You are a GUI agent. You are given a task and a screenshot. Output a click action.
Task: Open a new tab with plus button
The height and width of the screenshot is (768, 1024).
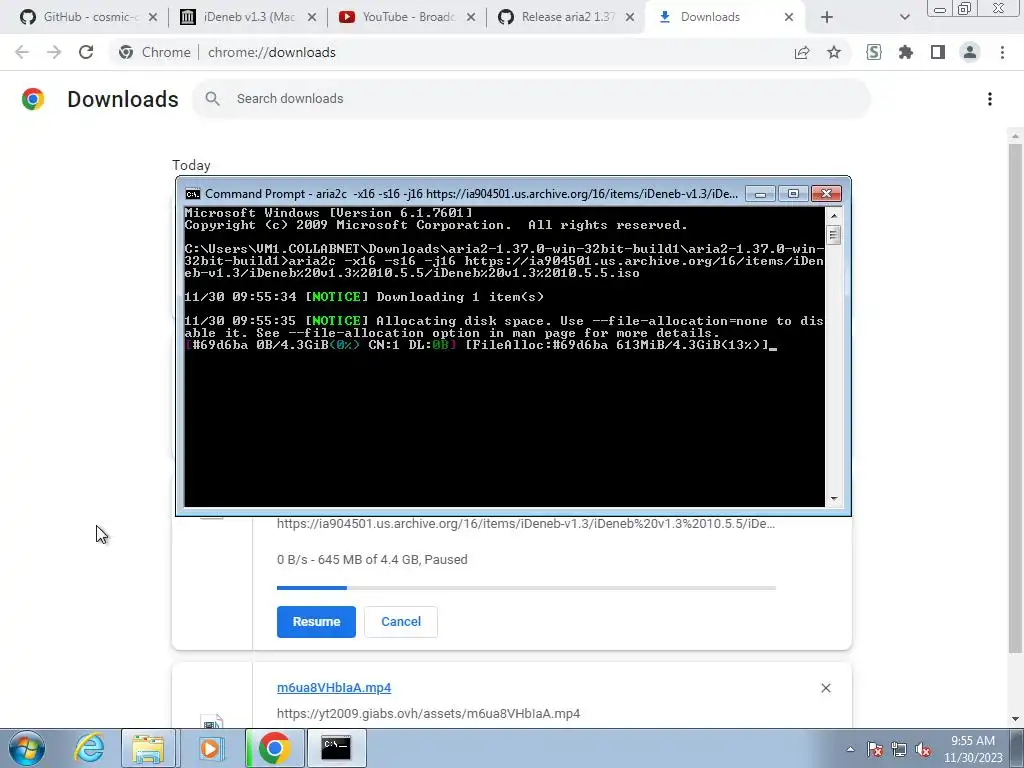pos(827,17)
